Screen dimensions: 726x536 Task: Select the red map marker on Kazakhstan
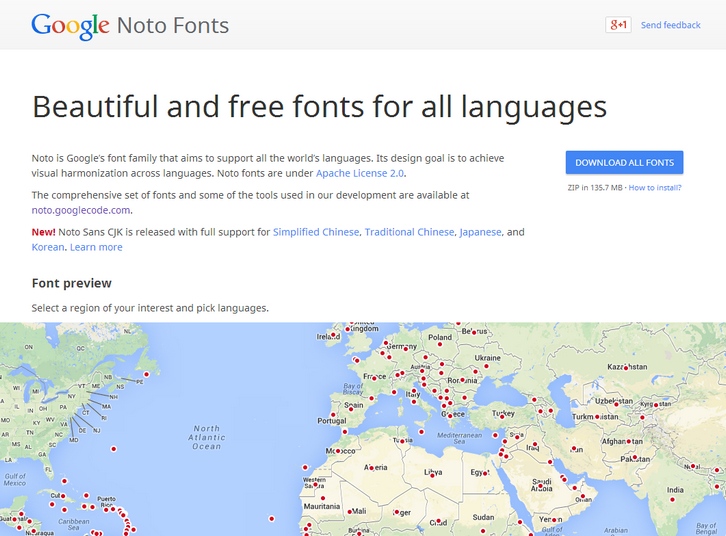pos(626,367)
